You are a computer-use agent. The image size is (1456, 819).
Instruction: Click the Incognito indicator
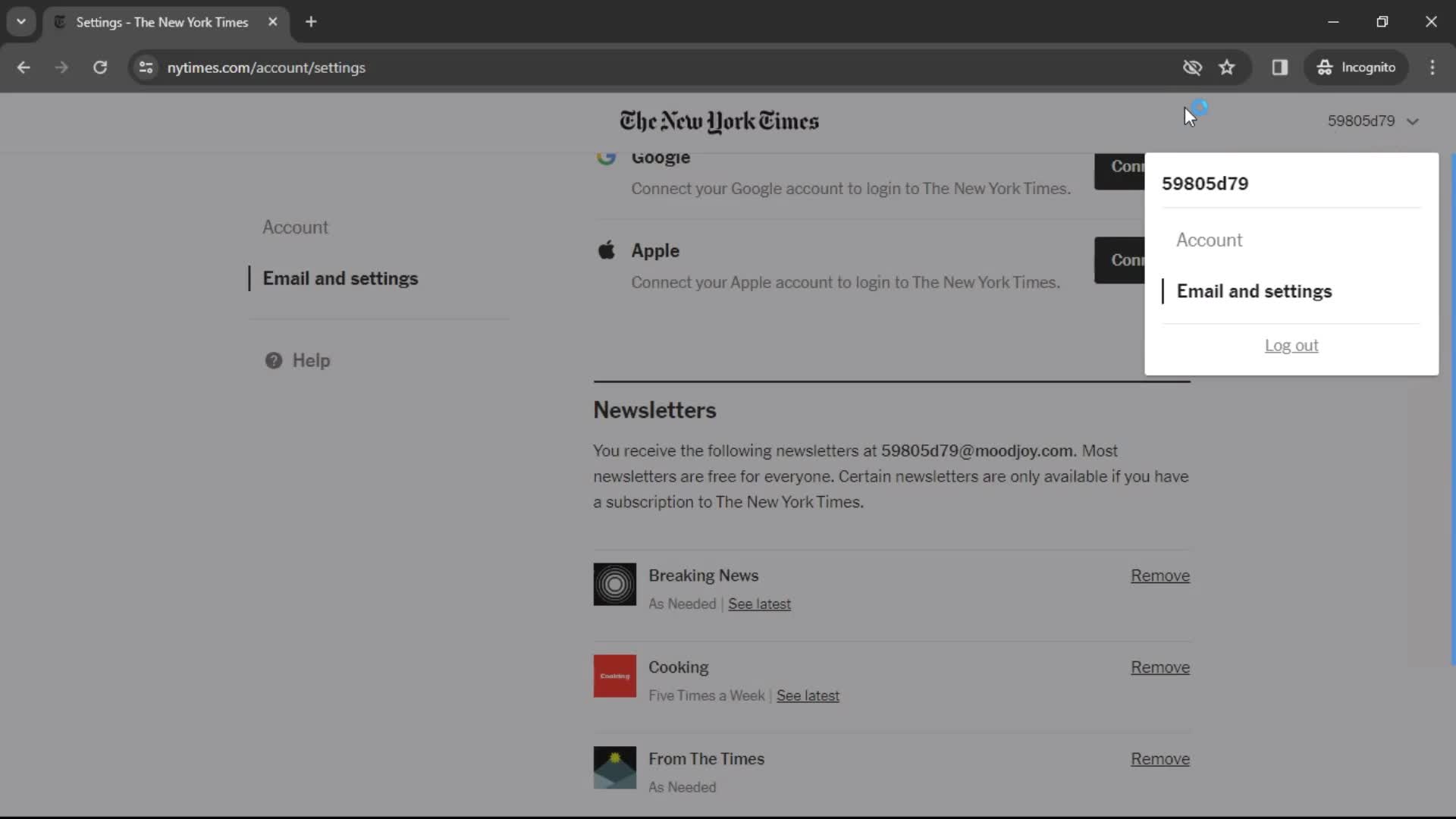[1356, 67]
